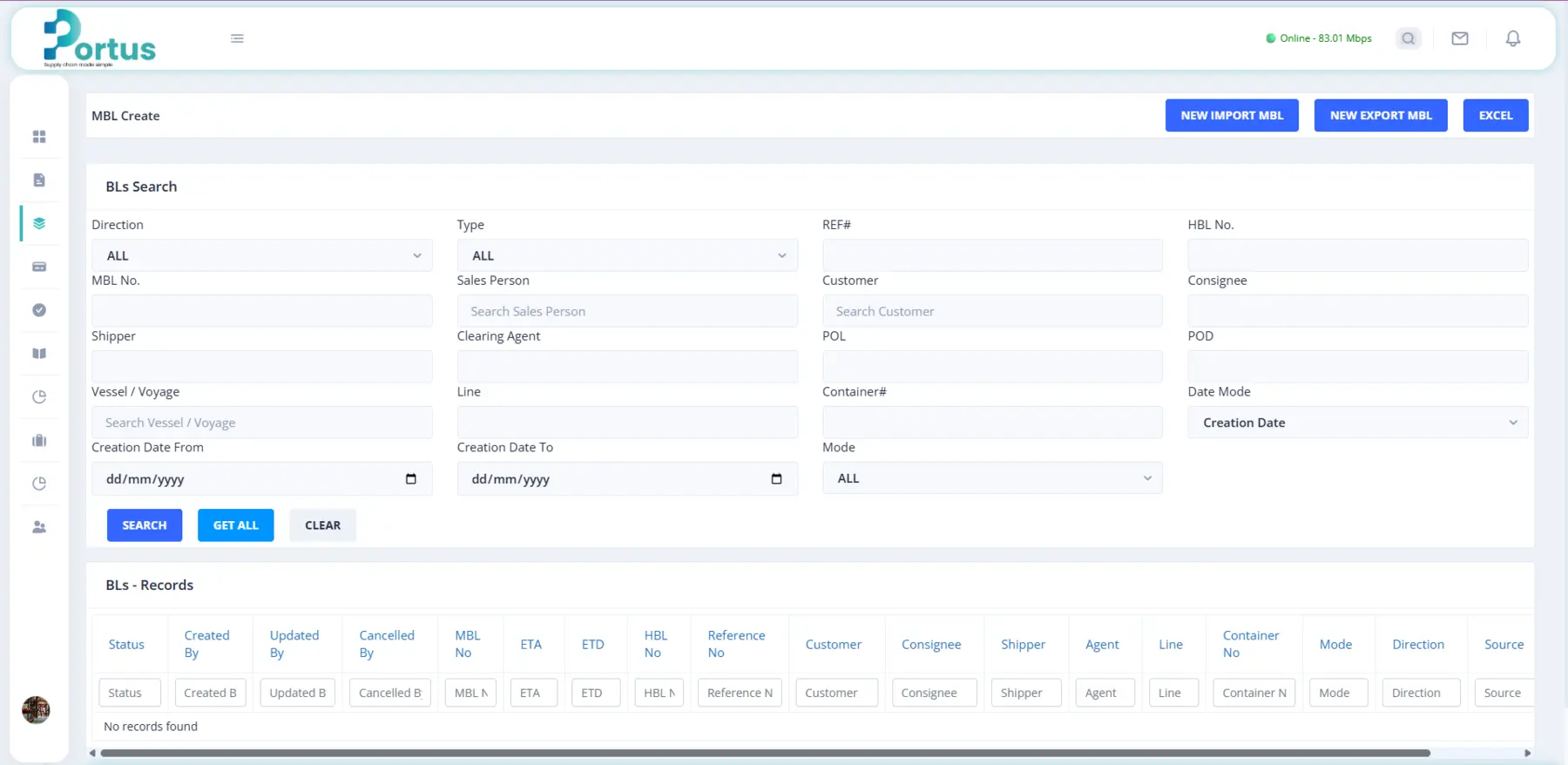This screenshot has height=765, width=1568.
Task: Click the user avatar photo
Action: pos(36,710)
